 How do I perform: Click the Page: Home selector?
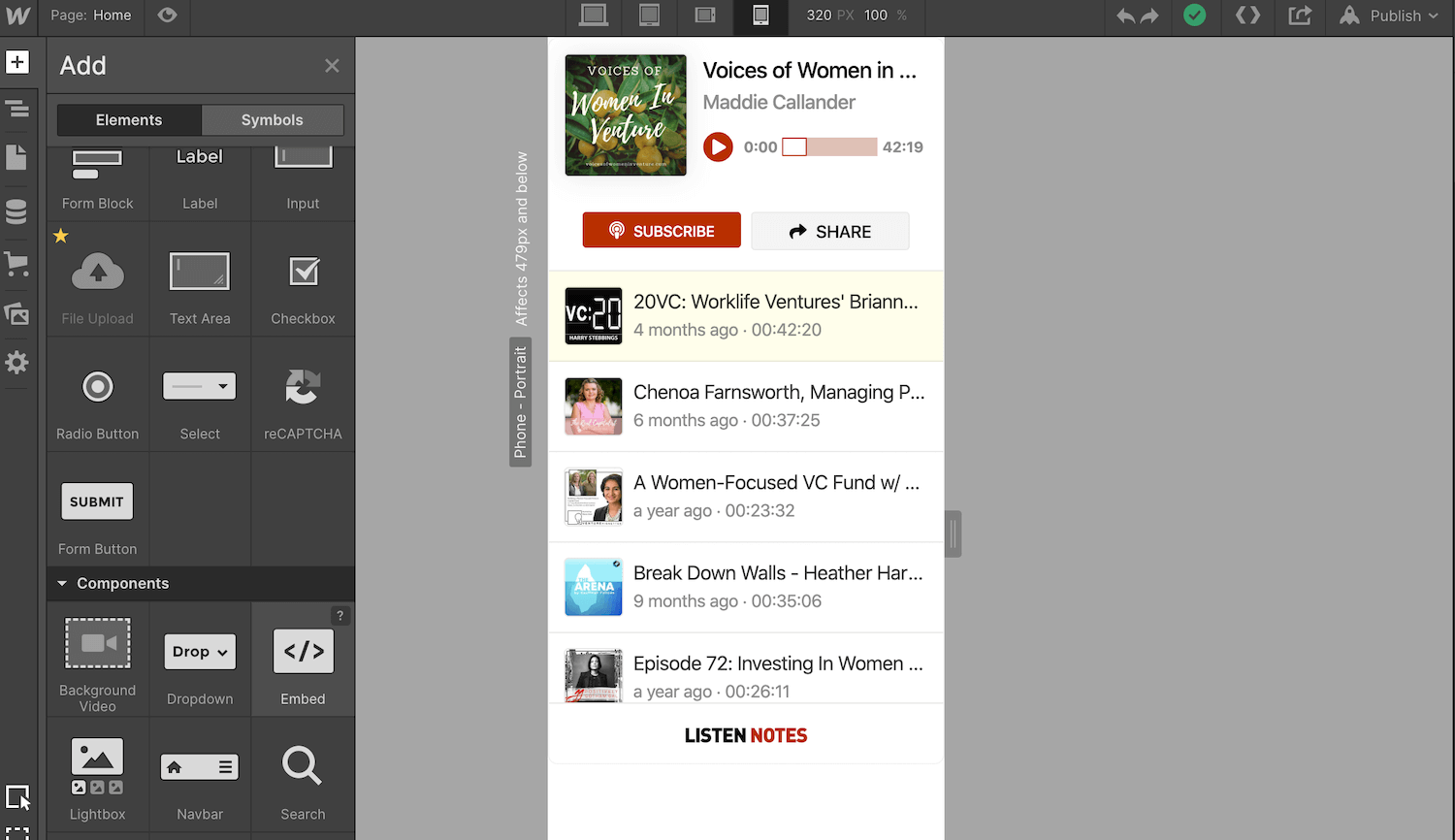(x=91, y=16)
